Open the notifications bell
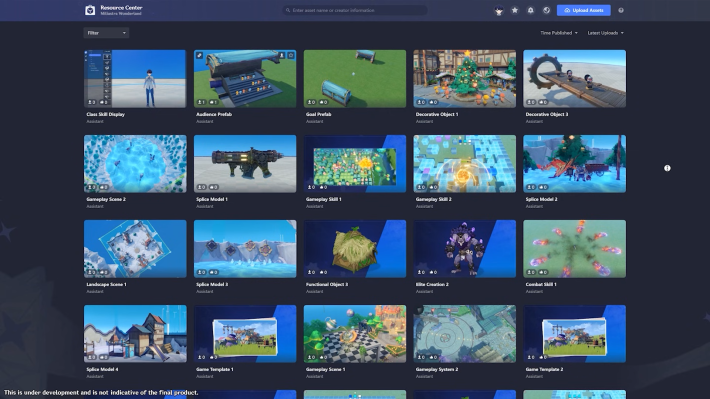Screen dimensions: 710x399 click(x=531, y=10)
